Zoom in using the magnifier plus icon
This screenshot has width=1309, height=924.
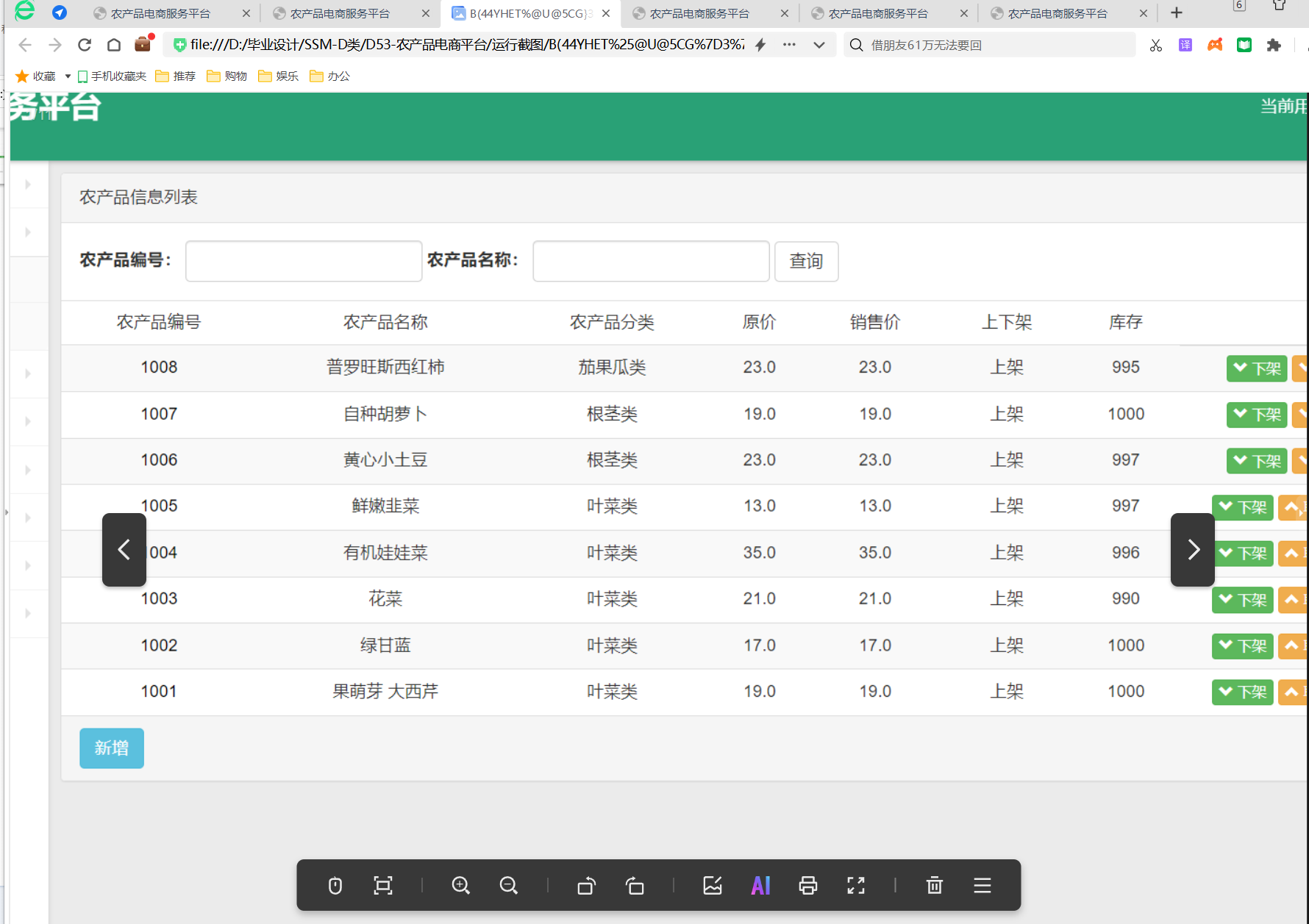coord(461,885)
